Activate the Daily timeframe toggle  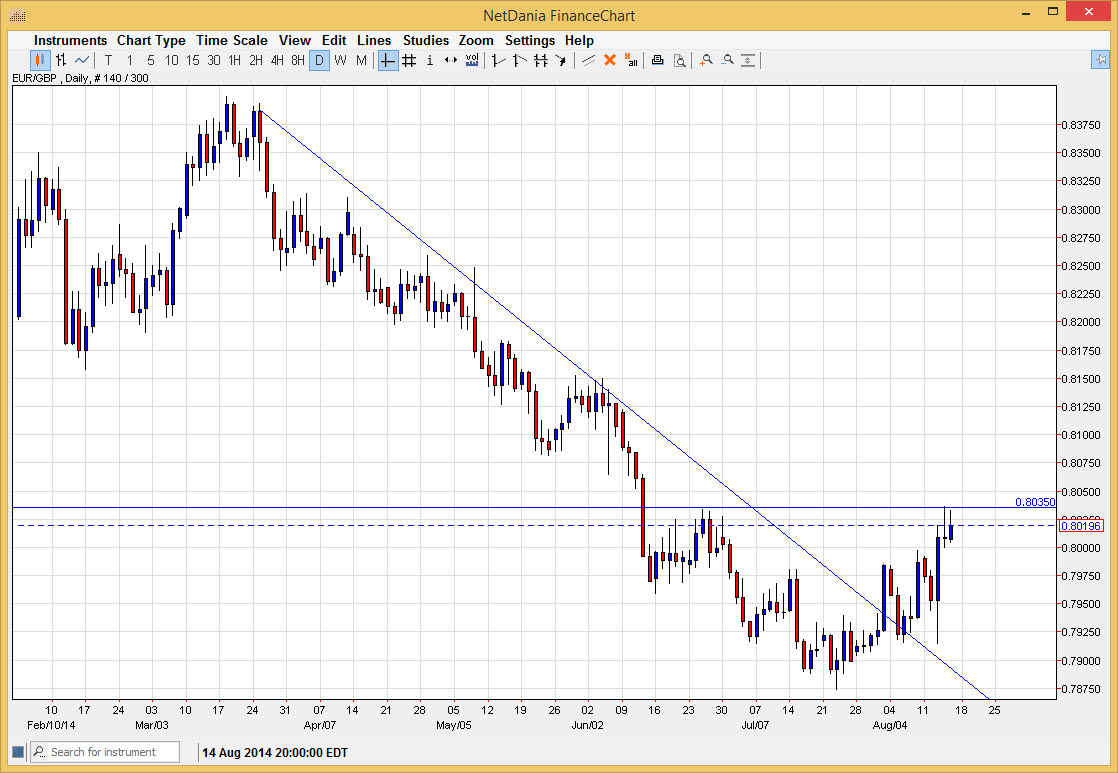(x=320, y=60)
